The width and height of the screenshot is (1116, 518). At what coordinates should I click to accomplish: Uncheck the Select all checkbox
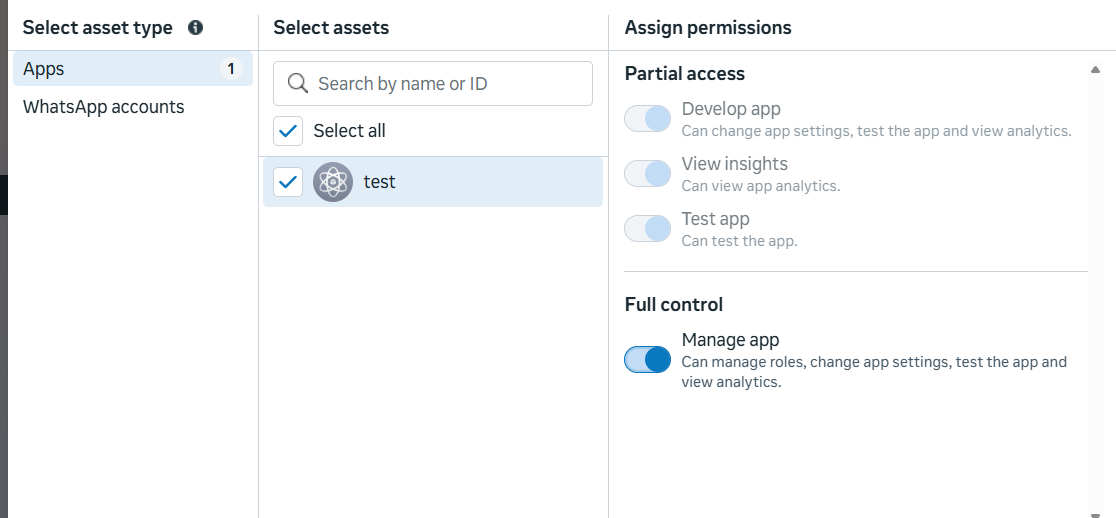[288, 131]
